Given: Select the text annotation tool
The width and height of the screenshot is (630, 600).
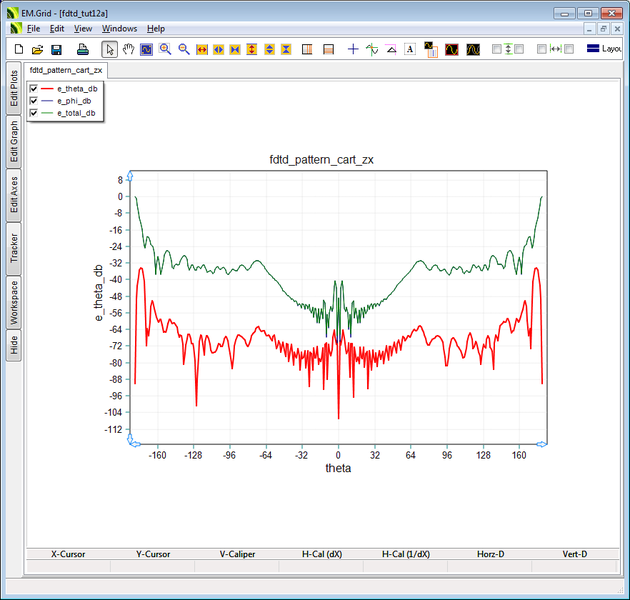Looking at the screenshot, I should [410, 49].
